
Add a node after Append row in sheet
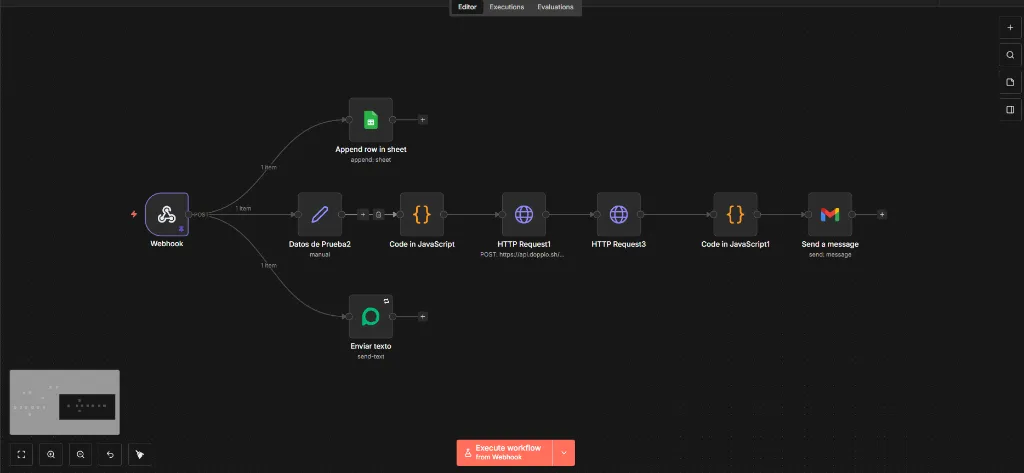click(423, 120)
